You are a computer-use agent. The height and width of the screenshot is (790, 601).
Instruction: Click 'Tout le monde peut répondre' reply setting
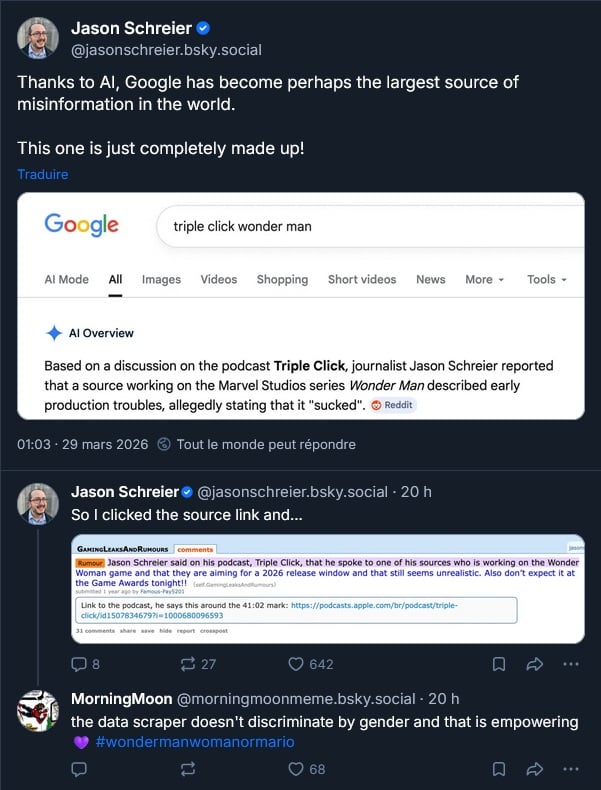point(265,444)
